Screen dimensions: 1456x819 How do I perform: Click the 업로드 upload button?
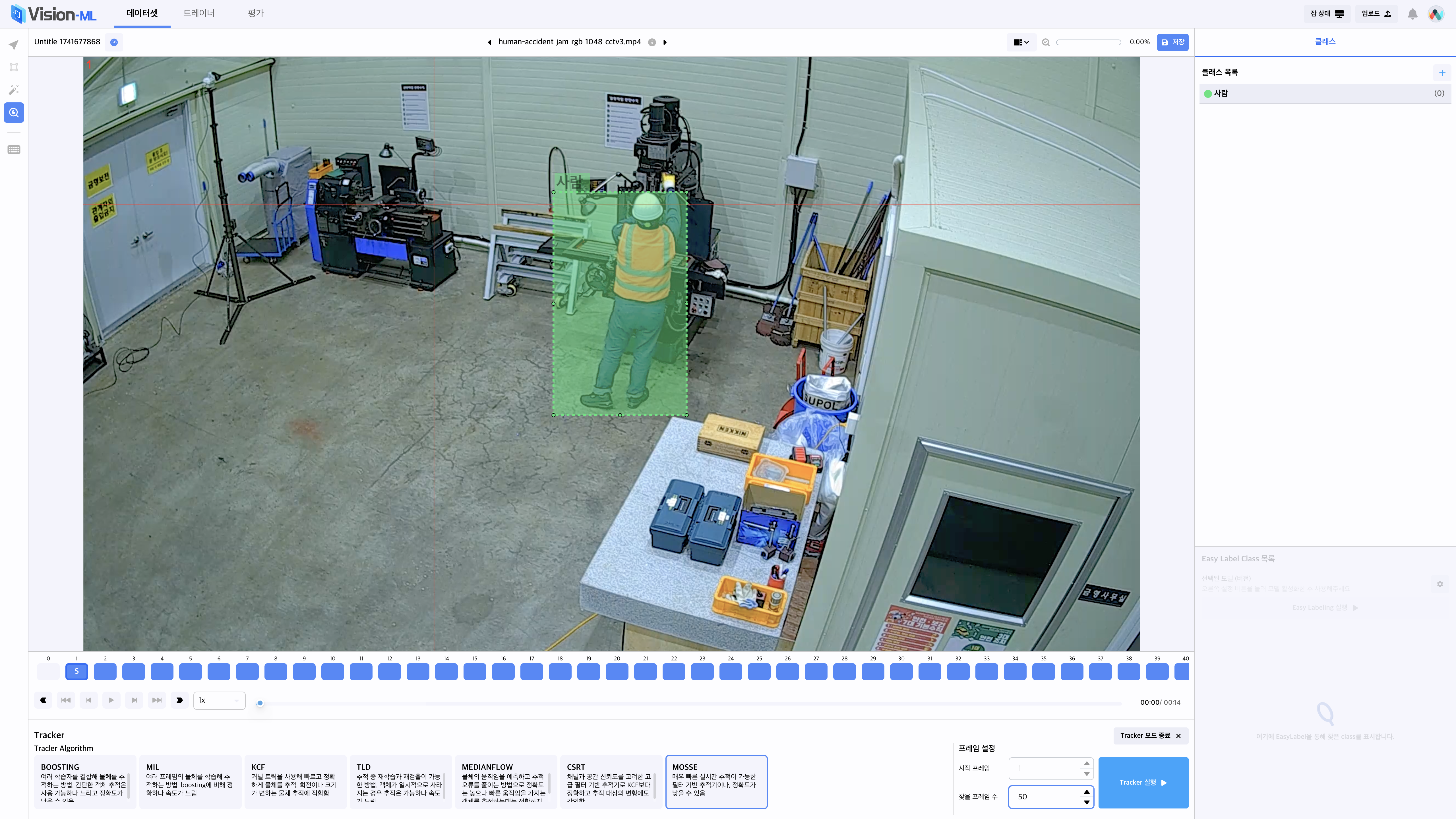pyautogui.click(x=1376, y=14)
